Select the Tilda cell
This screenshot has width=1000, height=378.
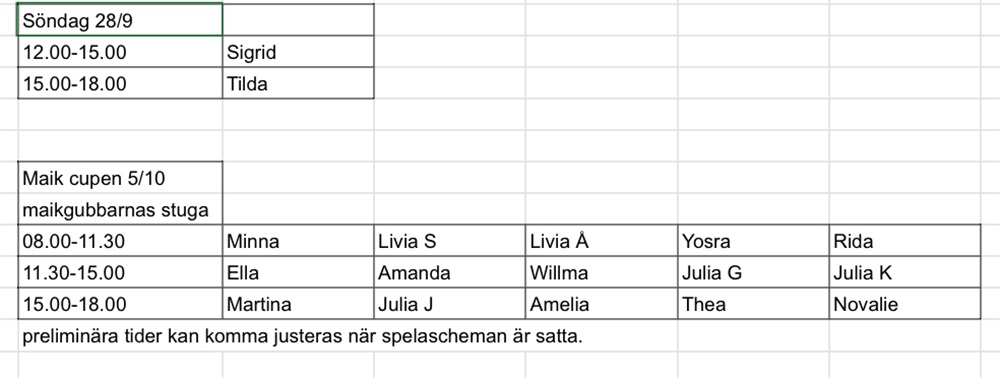[x=298, y=83]
